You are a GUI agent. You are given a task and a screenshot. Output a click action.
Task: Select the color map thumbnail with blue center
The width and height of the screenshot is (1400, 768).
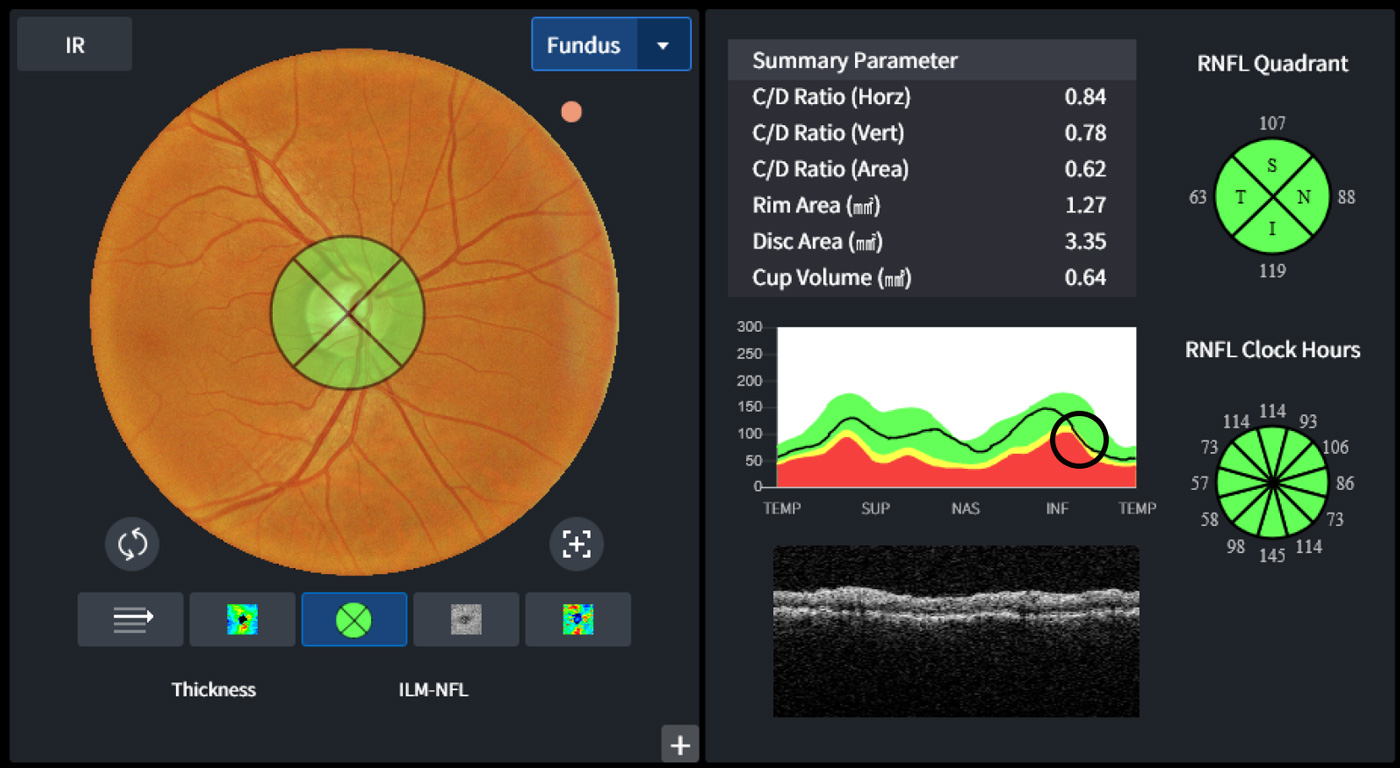tap(578, 620)
